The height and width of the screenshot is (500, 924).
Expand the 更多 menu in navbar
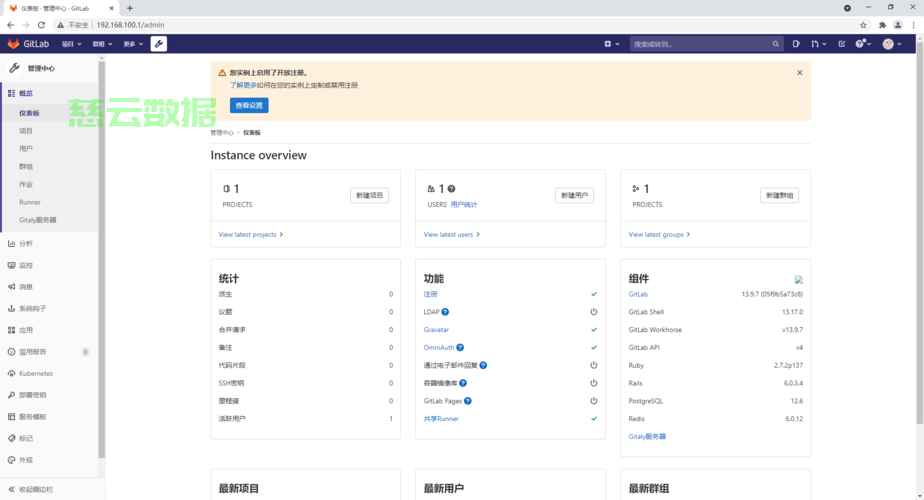[x=133, y=44]
